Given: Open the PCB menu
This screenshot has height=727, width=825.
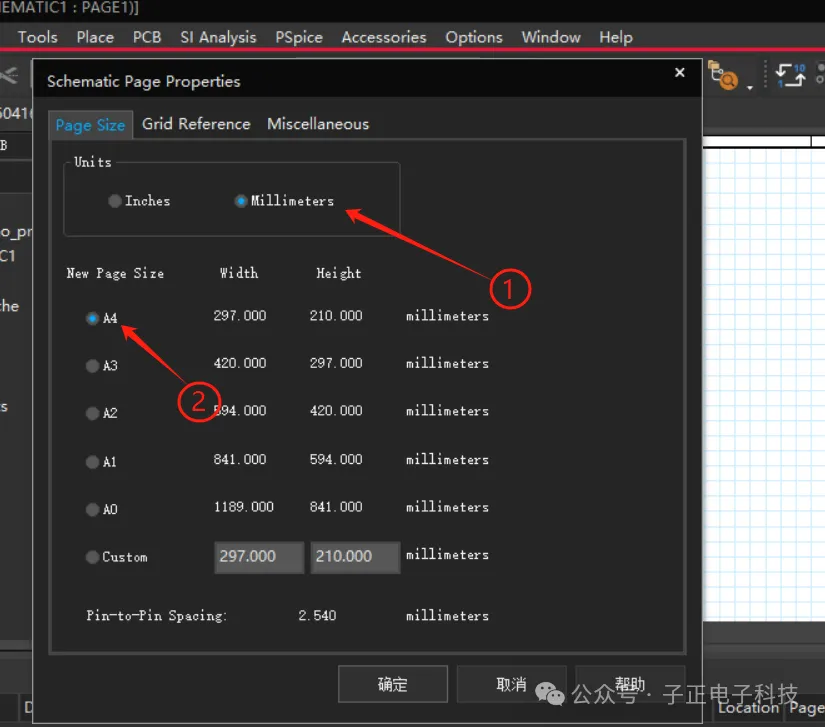Looking at the screenshot, I should click(147, 37).
